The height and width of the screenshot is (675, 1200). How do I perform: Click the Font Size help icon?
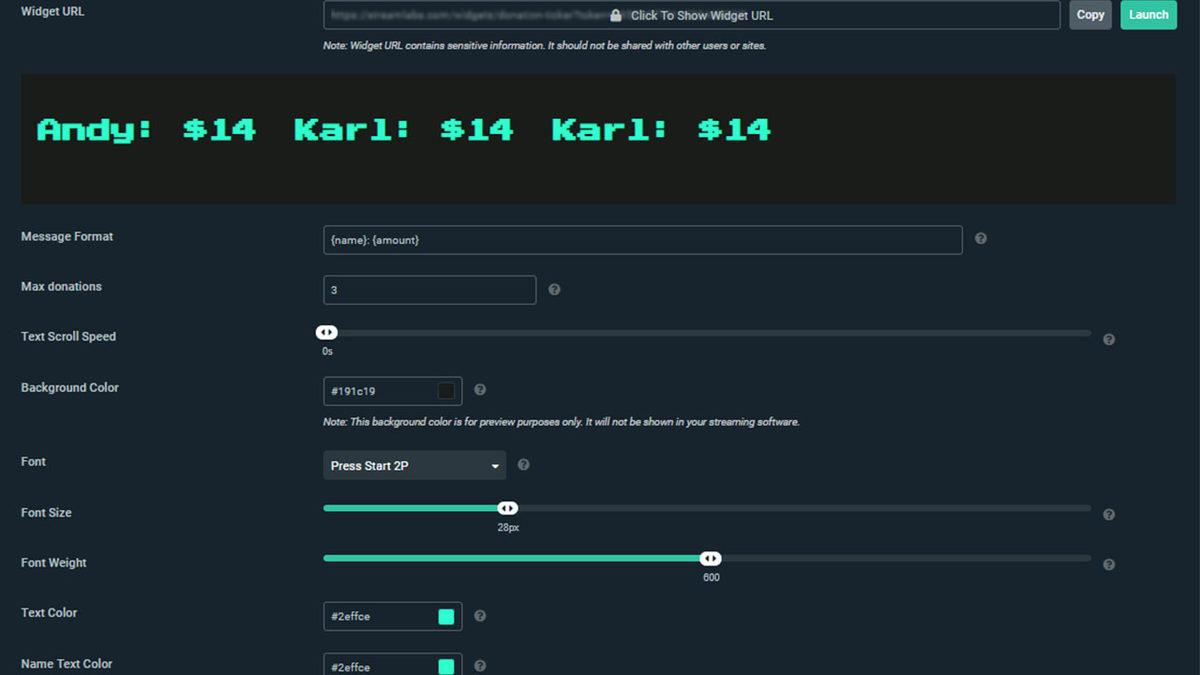pyautogui.click(x=1108, y=514)
